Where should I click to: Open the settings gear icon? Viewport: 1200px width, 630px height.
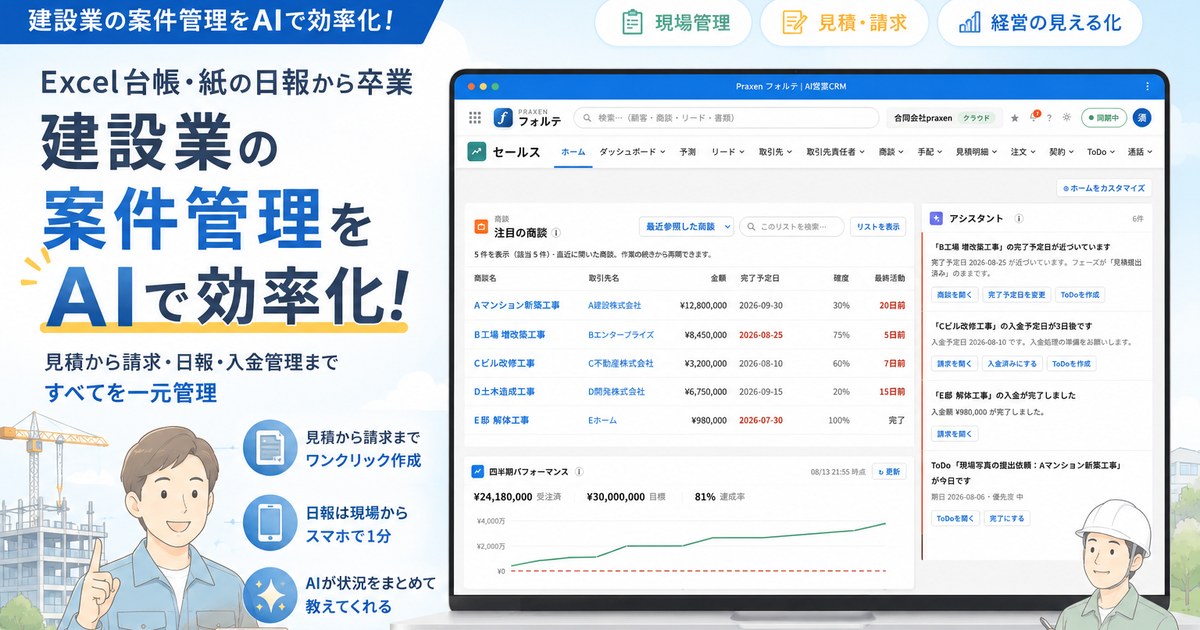coord(1067,118)
